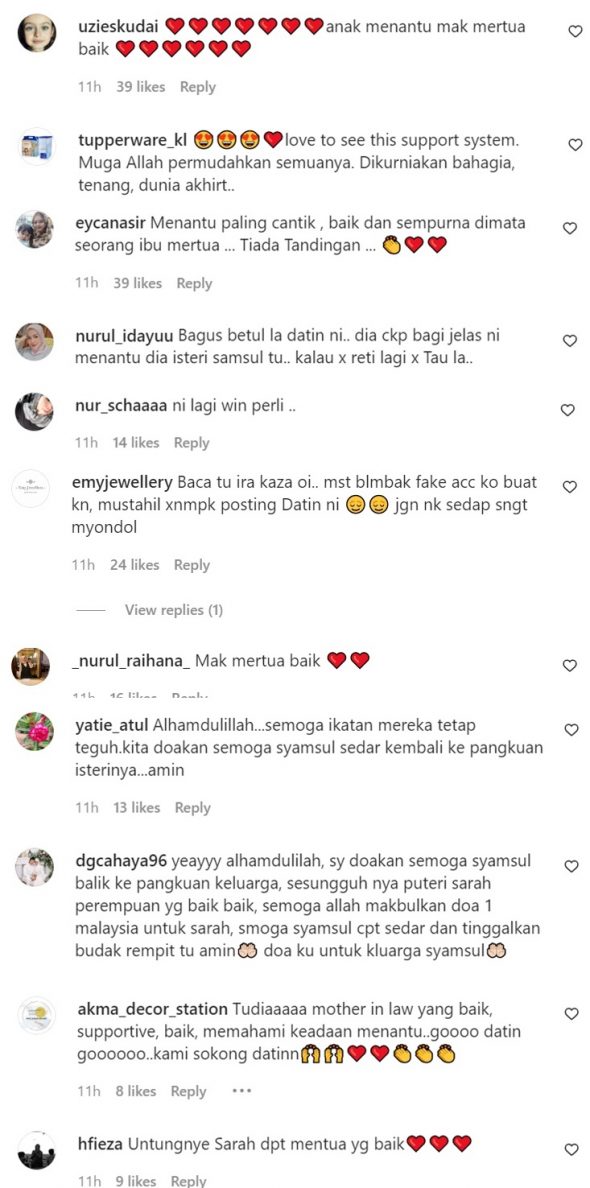The width and height of the screenshot is (590, 1188).
Task: Heart the nurul_idayuu comment
Action: (570, 341)
